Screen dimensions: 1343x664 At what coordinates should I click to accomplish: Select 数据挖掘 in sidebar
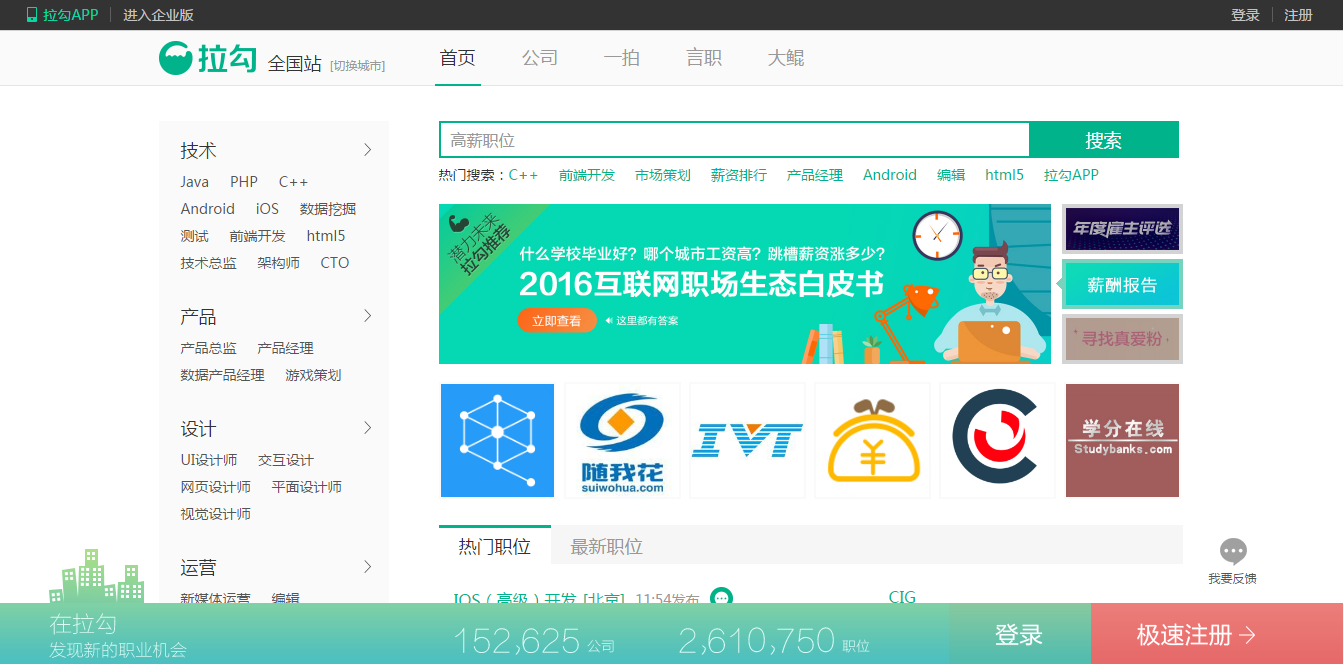(x=328, y=209)
